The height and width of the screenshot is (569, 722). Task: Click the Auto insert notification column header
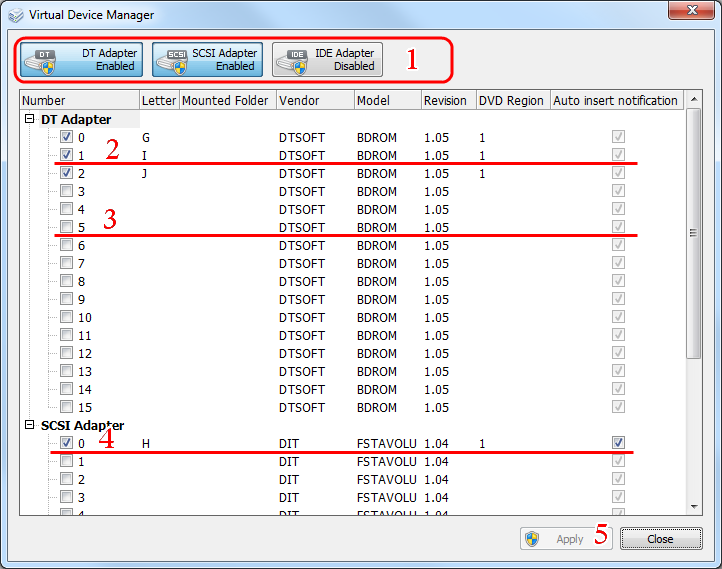pos(615,100)
